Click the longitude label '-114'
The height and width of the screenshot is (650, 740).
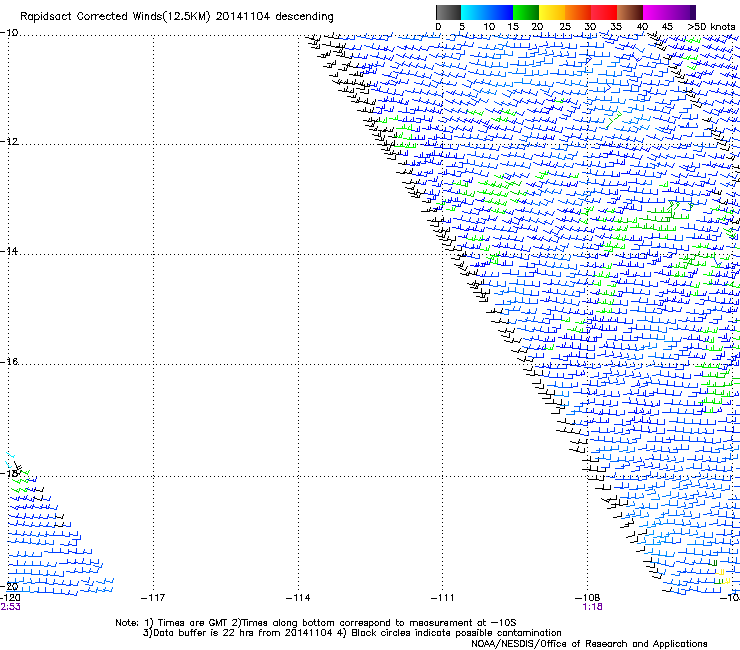[x=298, y=598]
